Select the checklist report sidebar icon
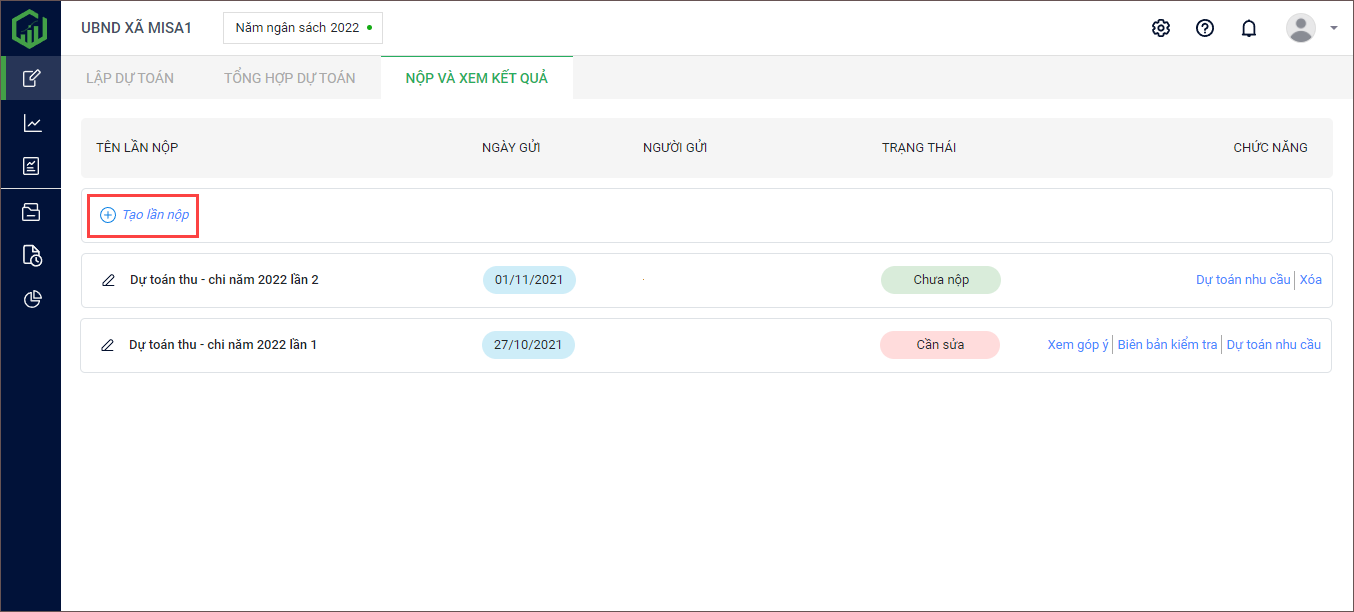The width and height of the screenshot is (1354, 612). pos(32,166)
